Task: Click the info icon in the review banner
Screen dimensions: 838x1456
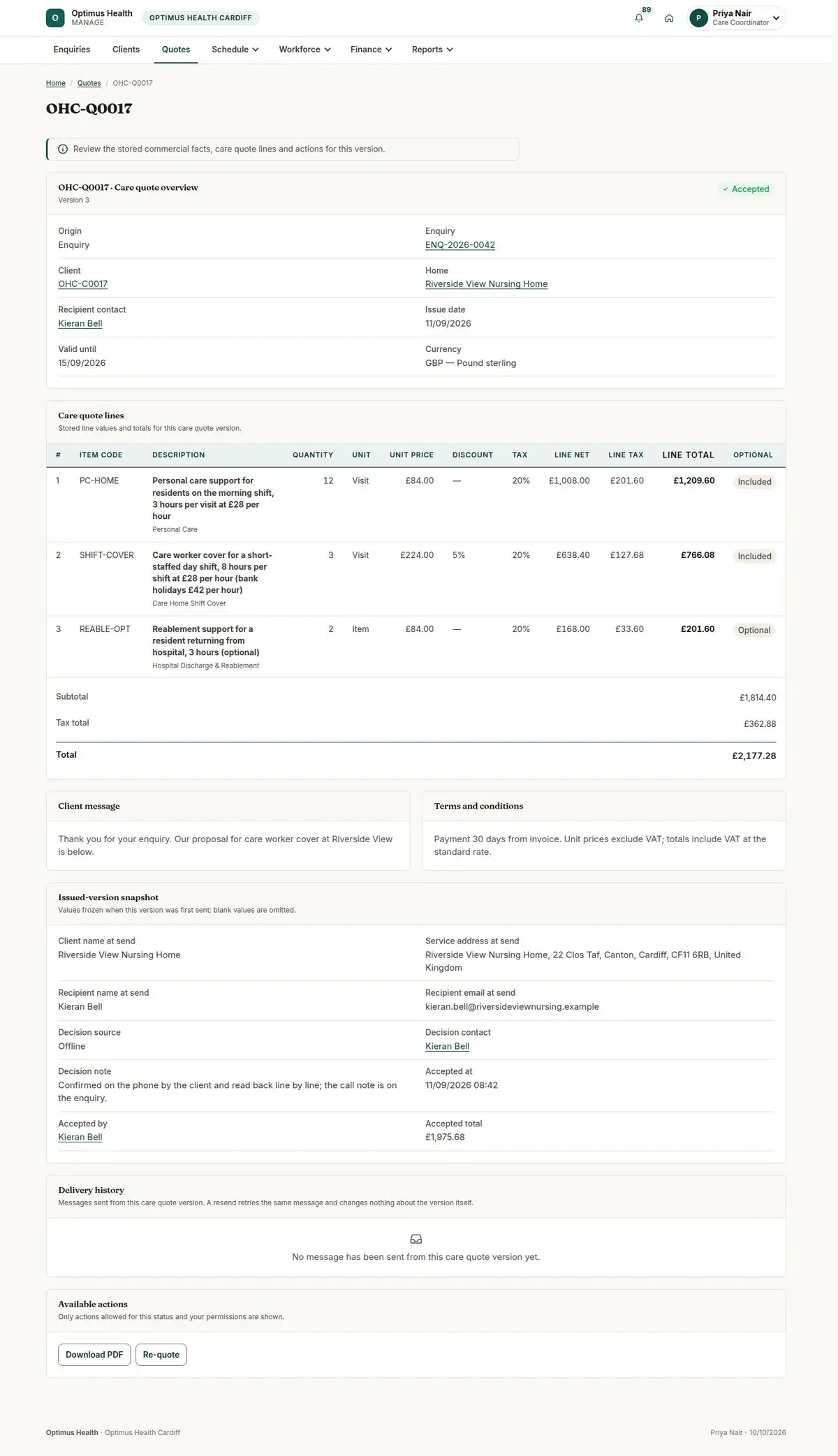Action: pos(63,149)
